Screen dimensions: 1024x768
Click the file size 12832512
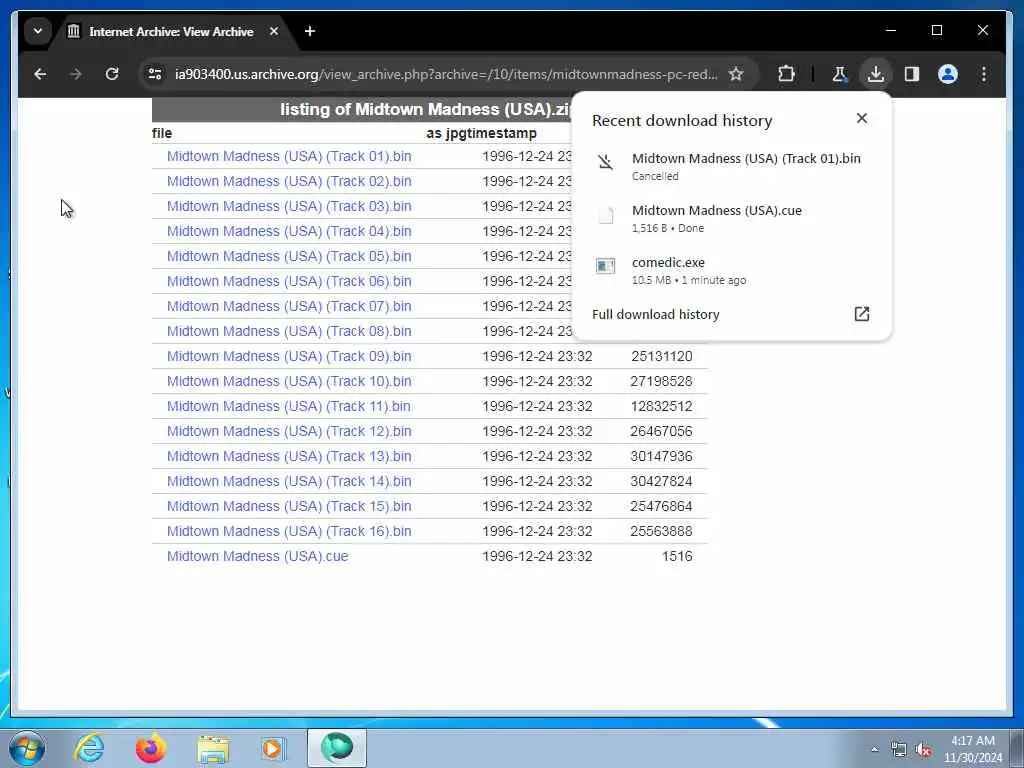[662, 406]
